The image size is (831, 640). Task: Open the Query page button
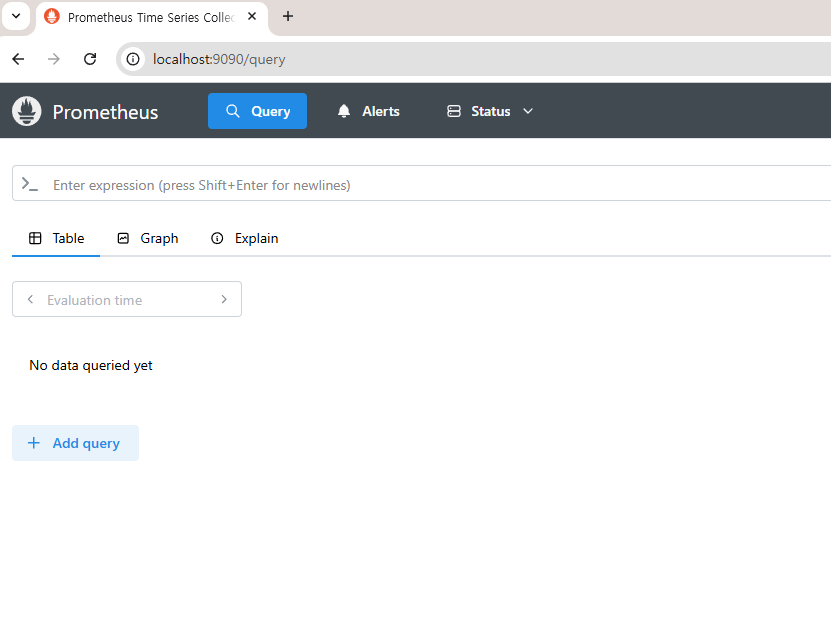pos(257,111)
